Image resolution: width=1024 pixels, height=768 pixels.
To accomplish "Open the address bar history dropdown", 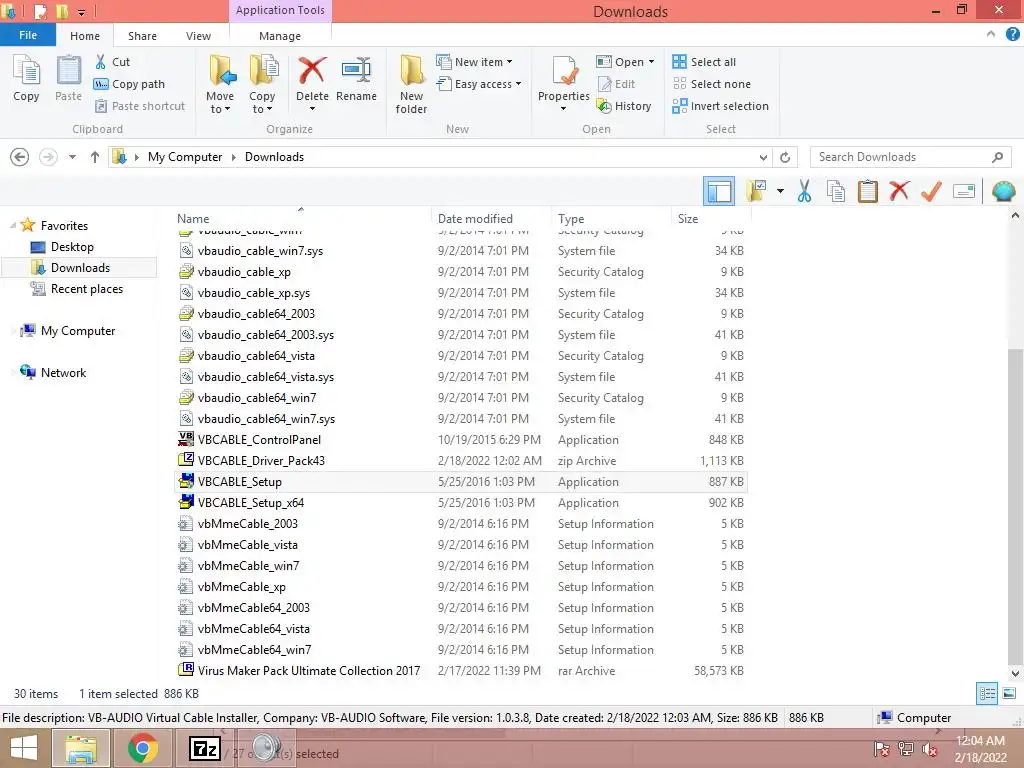I will 763,157.
